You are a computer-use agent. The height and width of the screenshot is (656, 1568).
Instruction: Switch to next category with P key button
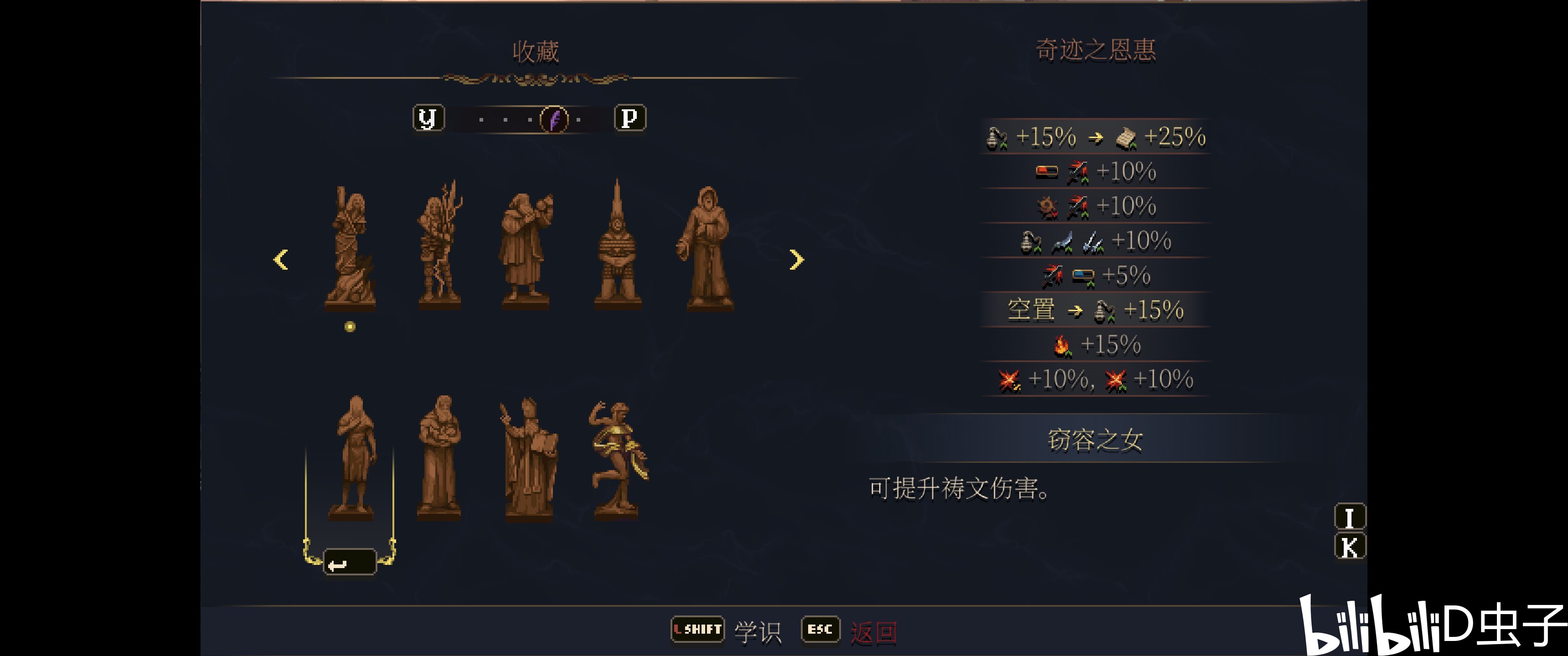pos(630,118)
